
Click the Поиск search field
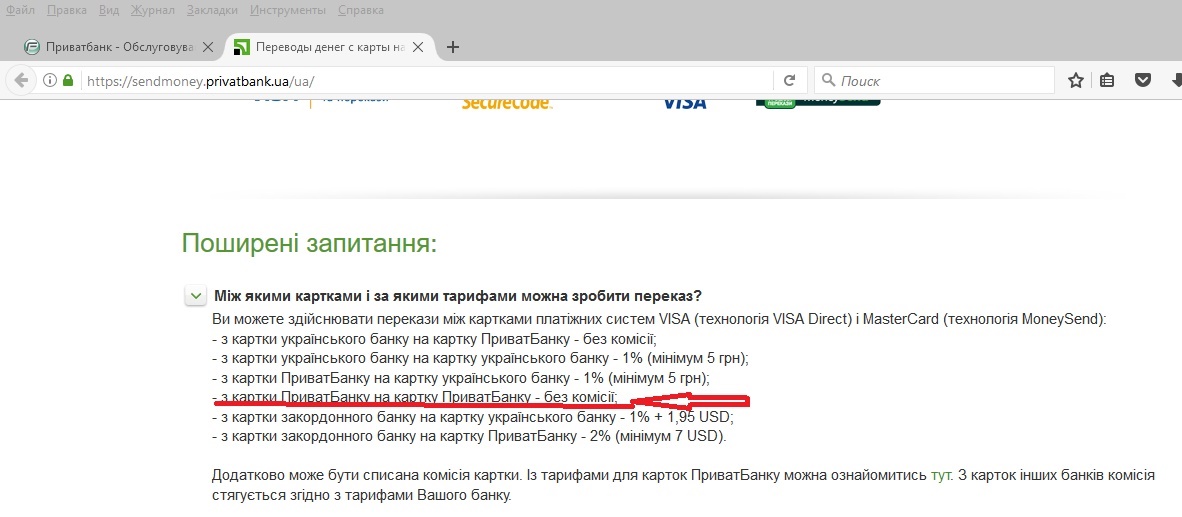pyautogui.click(x=934, y=81)
